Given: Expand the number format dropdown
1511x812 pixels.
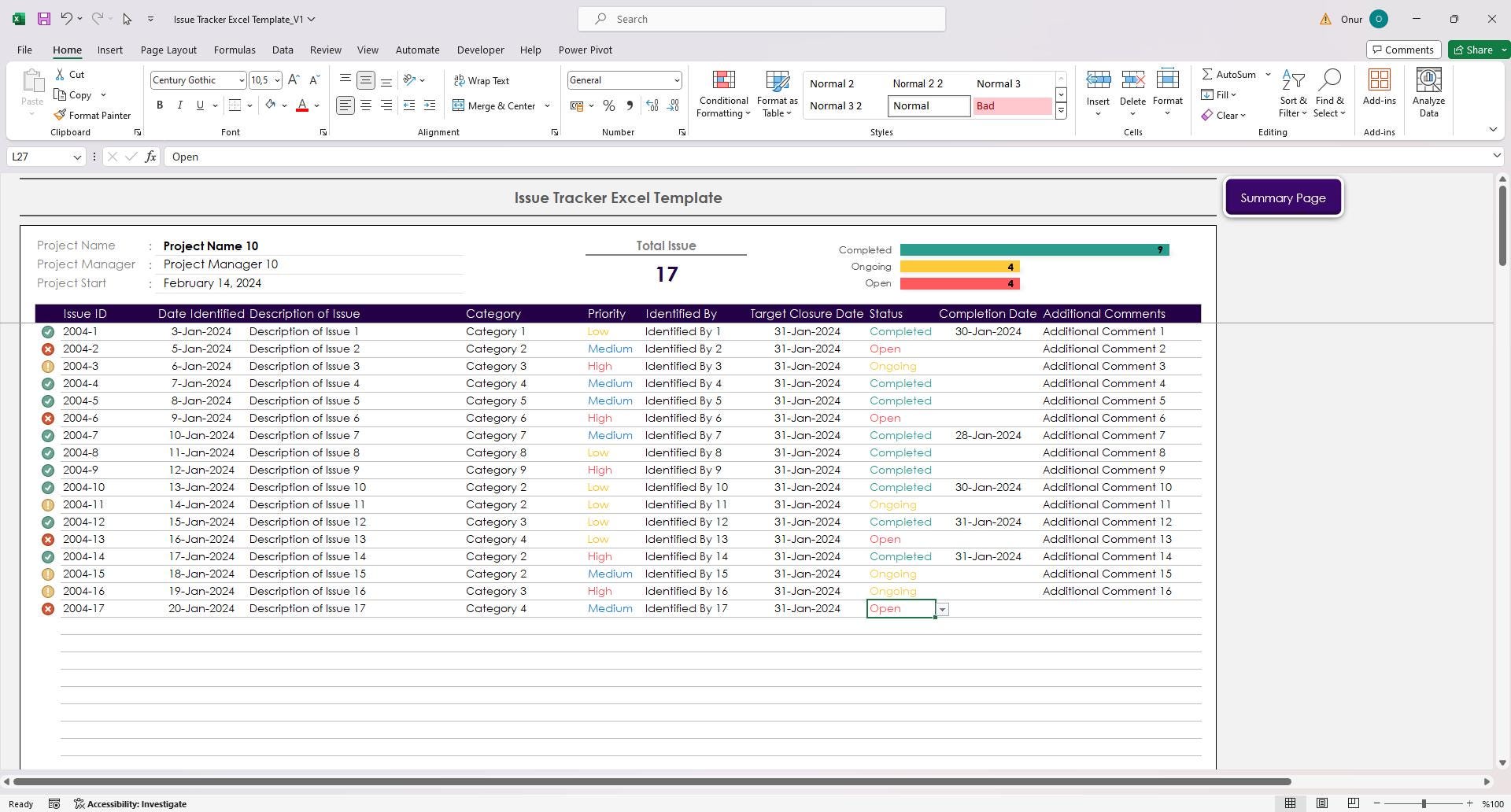Looking at the screenshot, I should coord(676,80).
